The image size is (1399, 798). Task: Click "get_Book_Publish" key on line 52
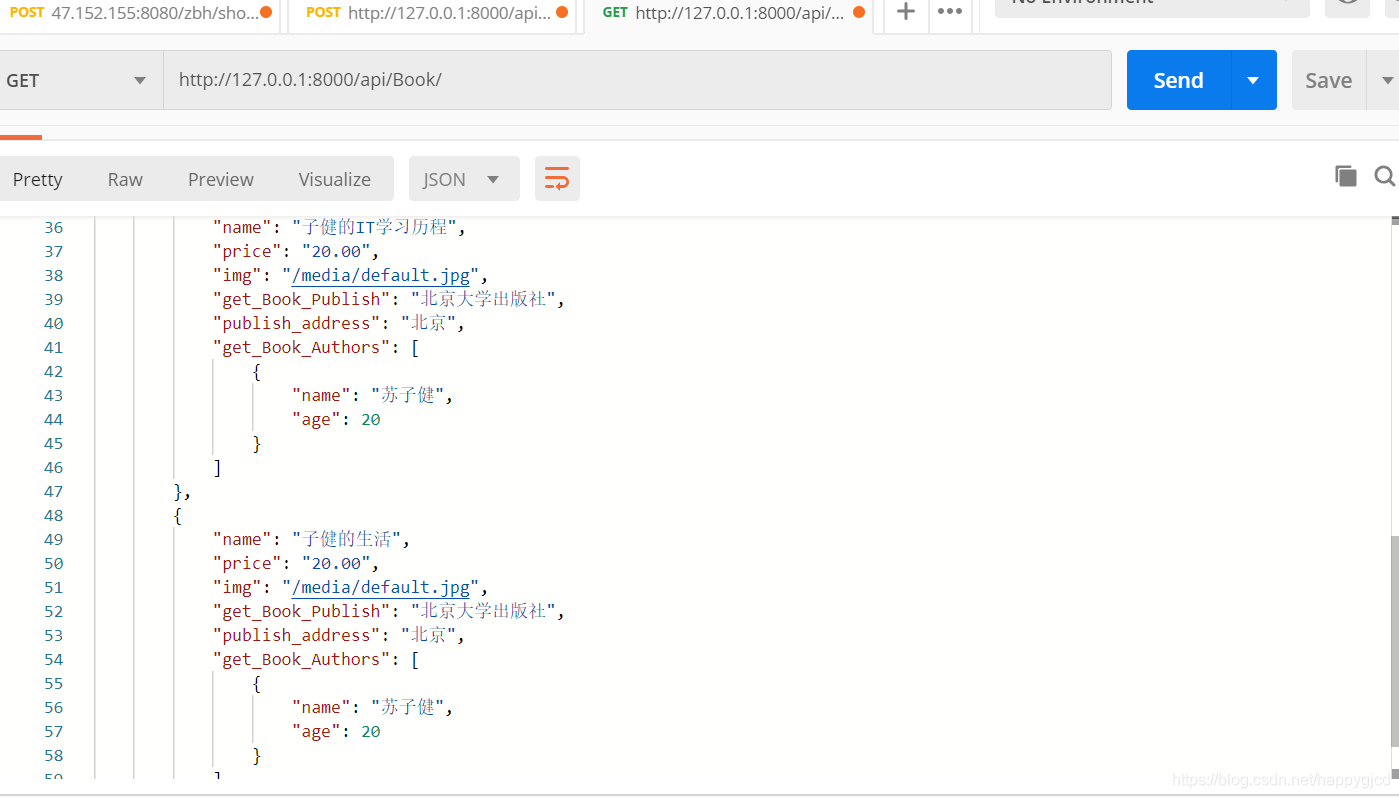pyautogui.click(x=301, y=611)
